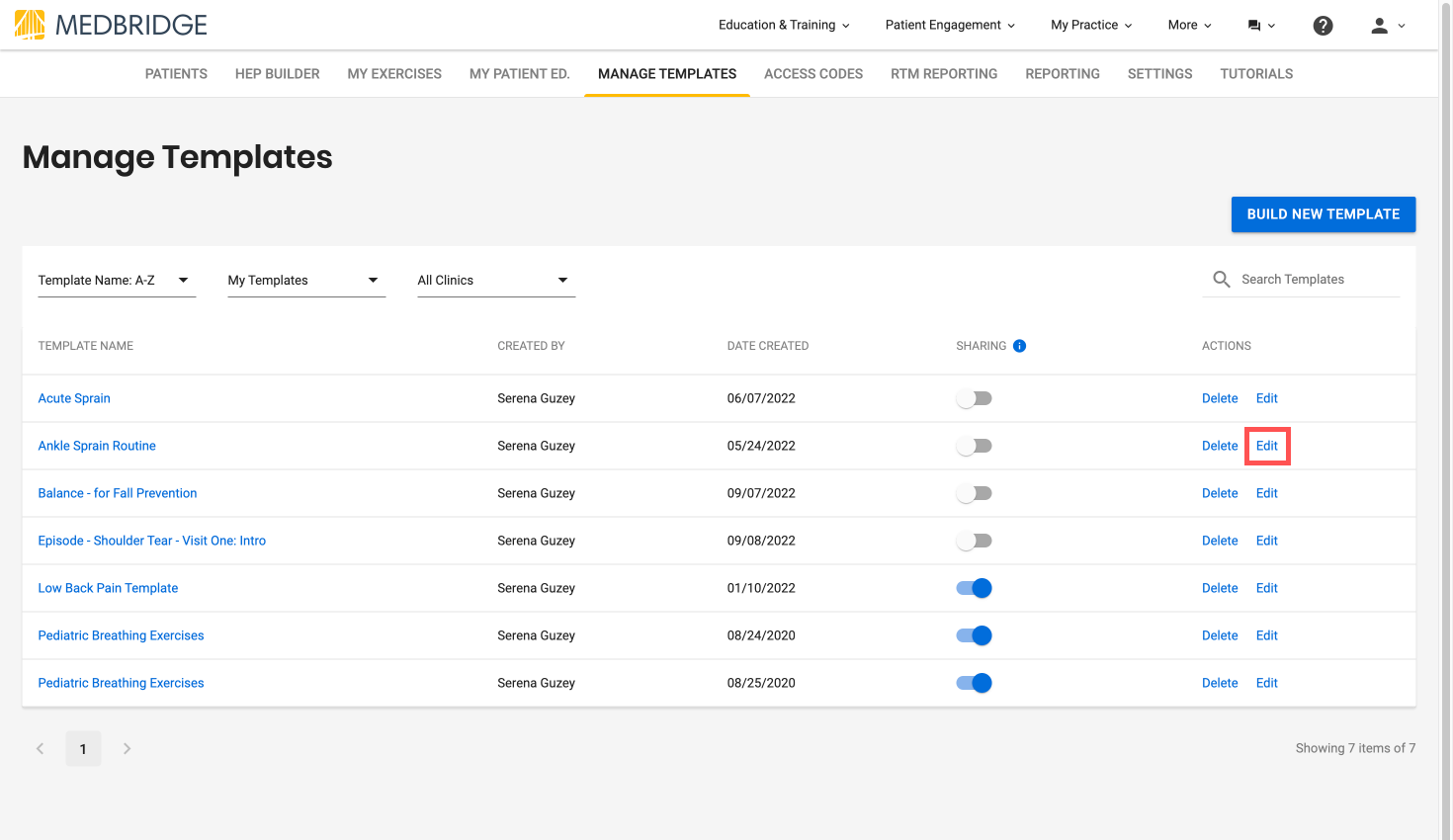Open the Reporting tab

[x=1063, y=74]
